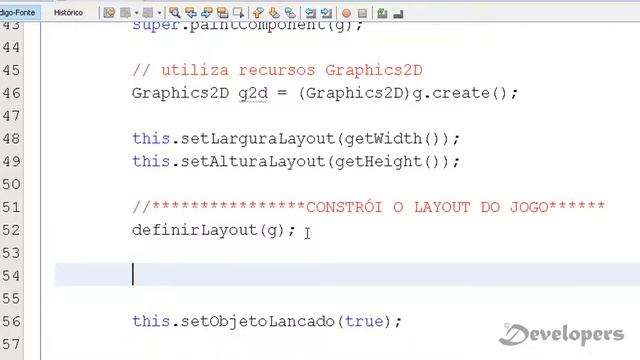This screenshot has width=640, height=360.
Task: Jump to next bookmark icon
Action: pyautogui.click(x=274, y=13)
